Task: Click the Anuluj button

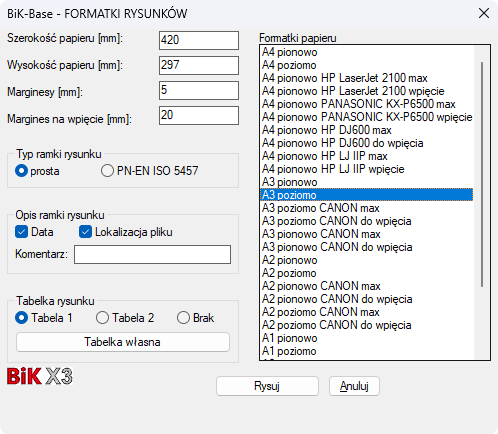Action: (354, 386)
